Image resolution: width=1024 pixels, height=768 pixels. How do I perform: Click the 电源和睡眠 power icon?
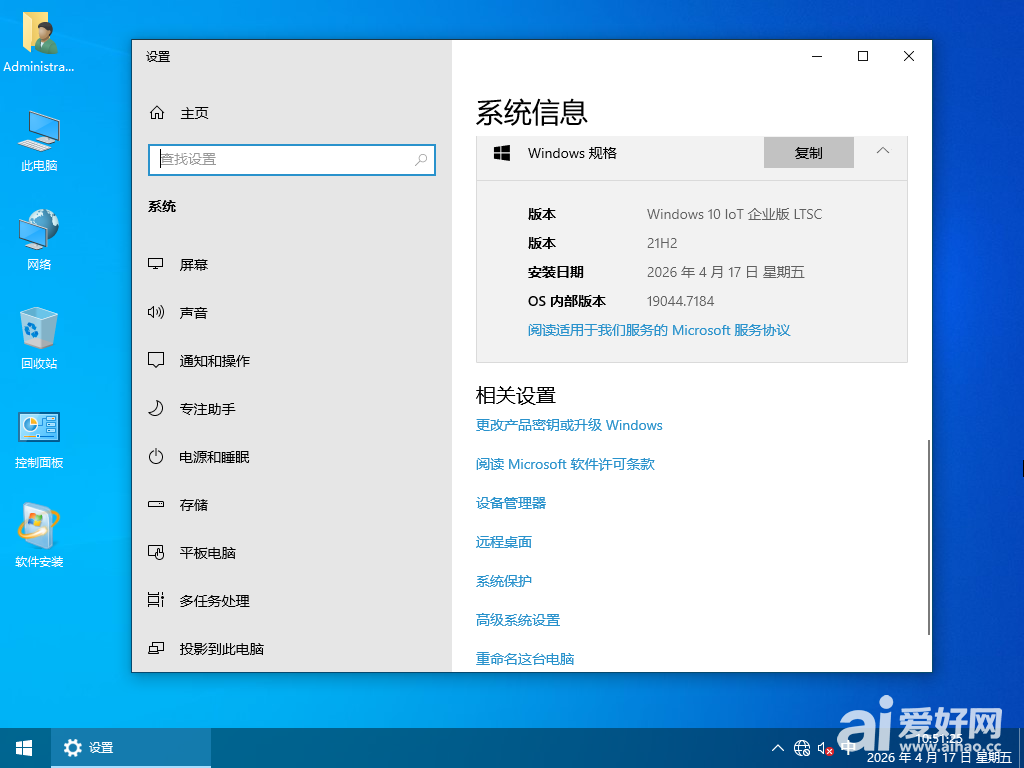click(x=155, y=456)
